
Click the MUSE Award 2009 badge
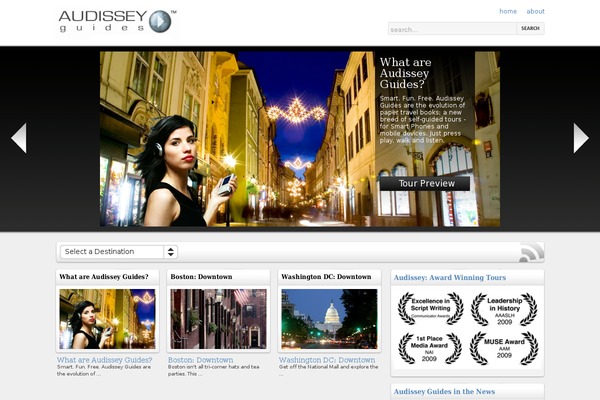coord(504,348)
